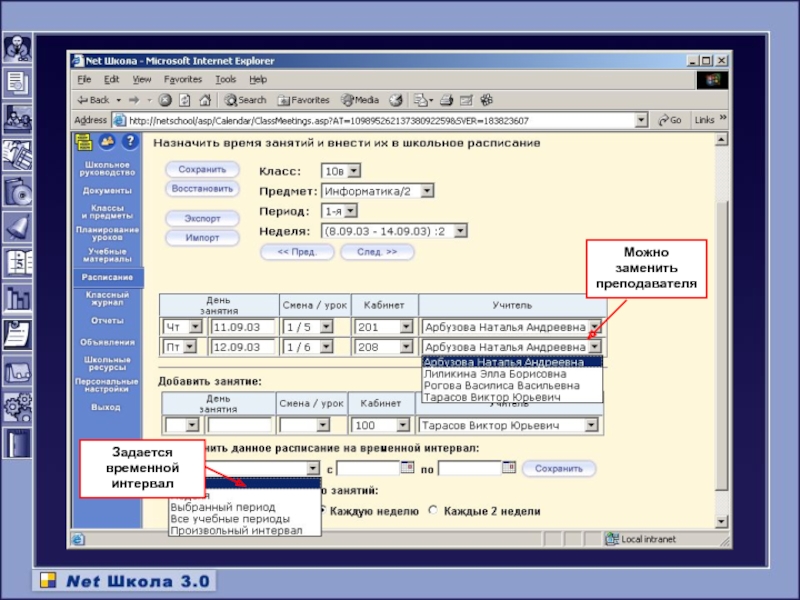Screen dimensions: 800x600
Task: Open the Favorites toolbar button
Action: tap(304, 100)
